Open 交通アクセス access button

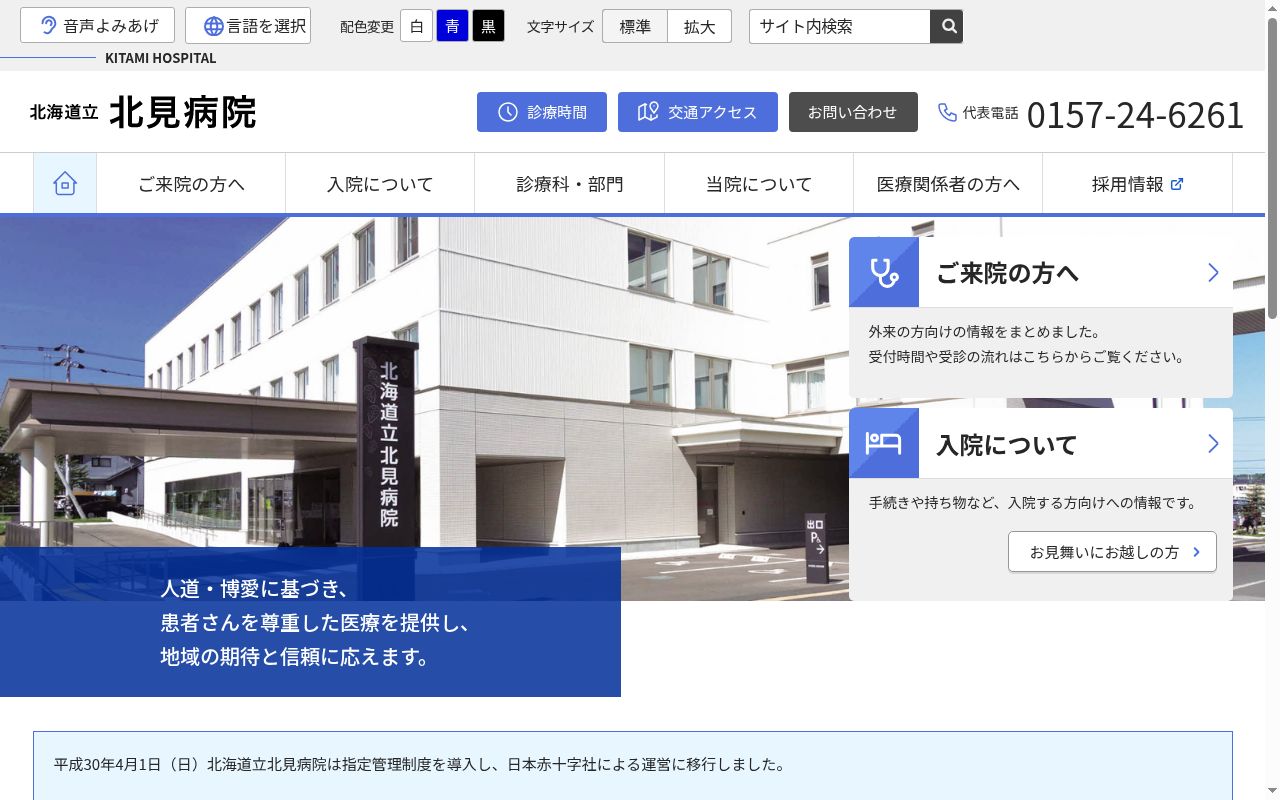(x=698, y=112)
